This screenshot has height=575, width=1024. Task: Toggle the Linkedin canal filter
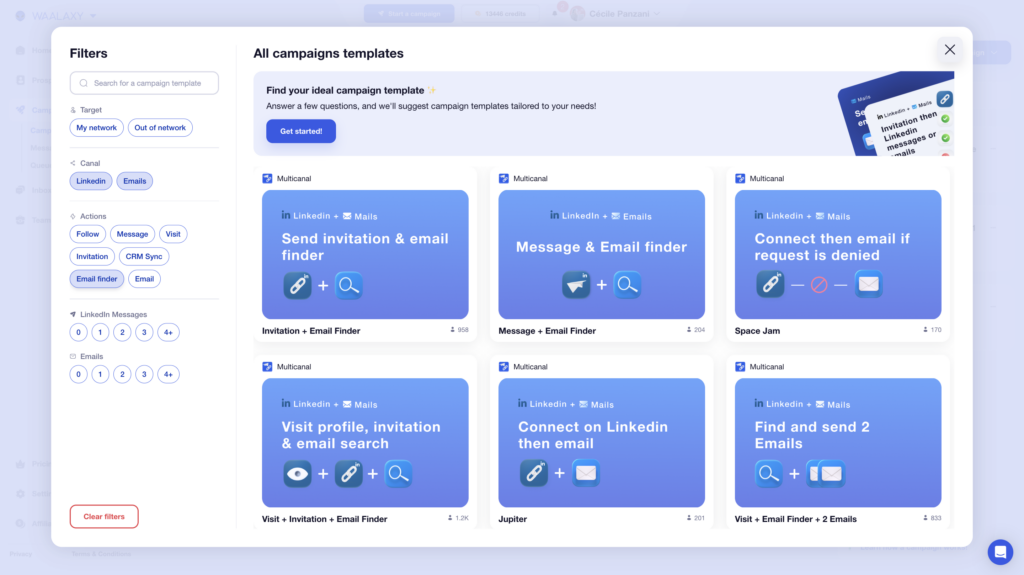(x=91, y=181)
